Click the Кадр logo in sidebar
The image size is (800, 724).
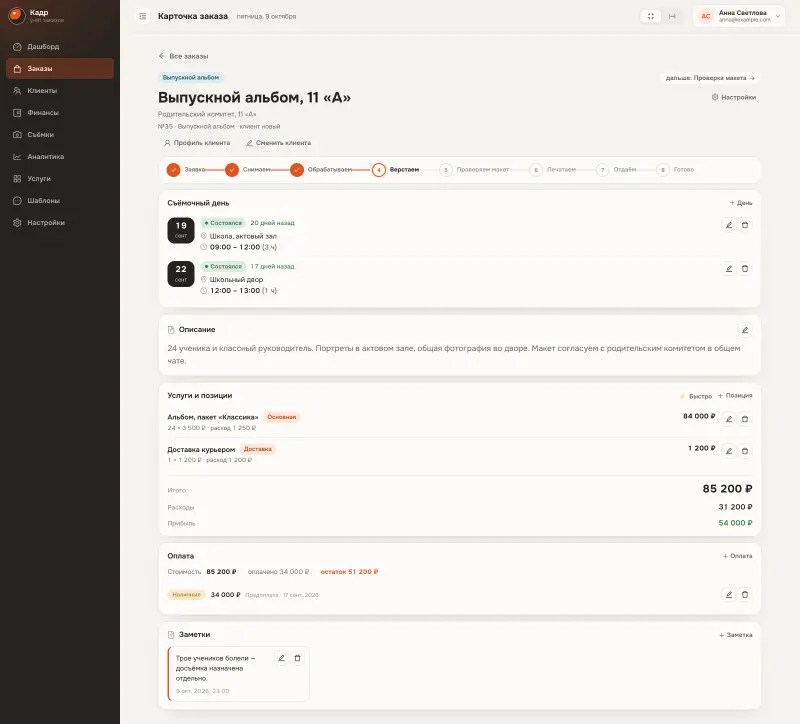tap(17, 15)
